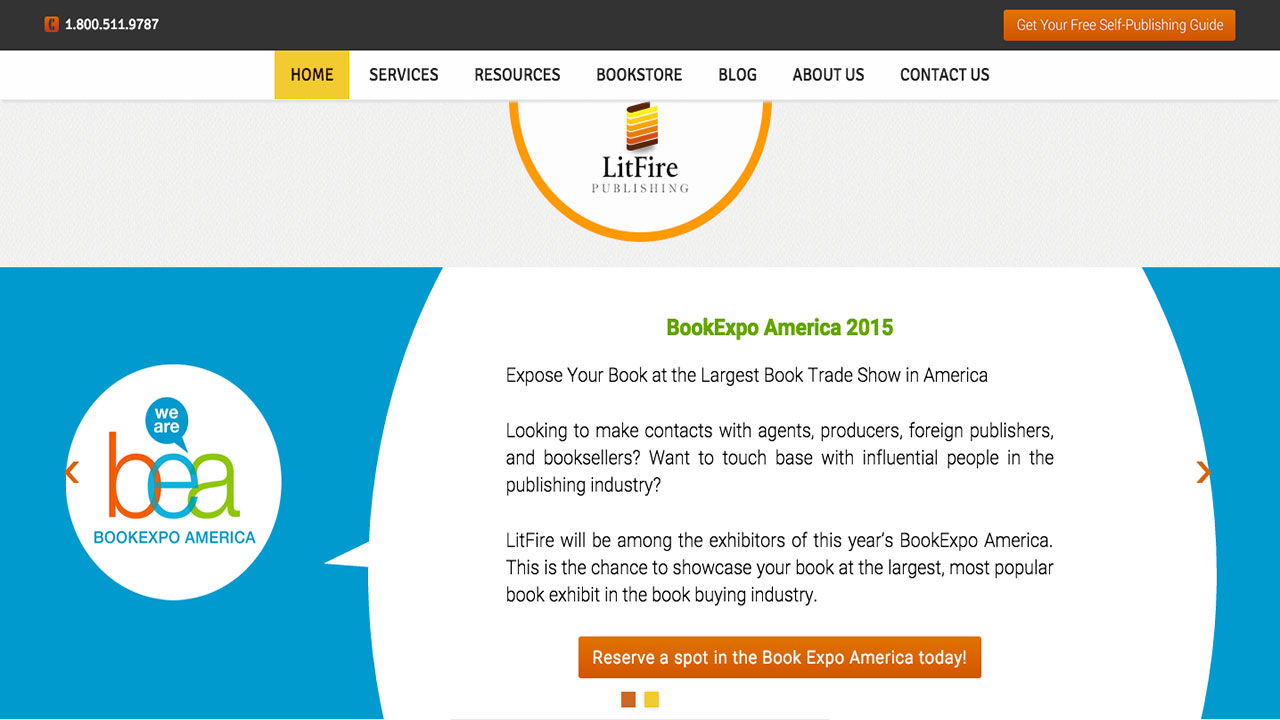Click the 1.800.511.9787 phone number
This screenshot has width=1280, height=720.
(x=110, y=24)
